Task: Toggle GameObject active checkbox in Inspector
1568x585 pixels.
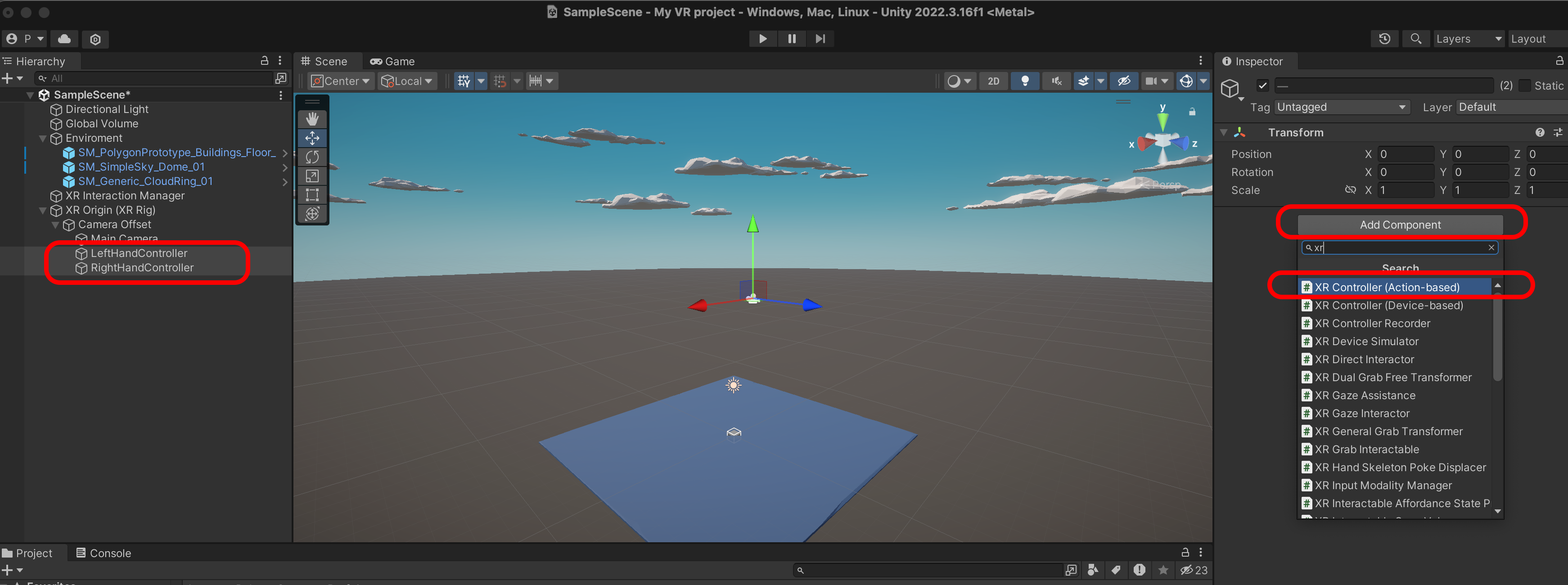Action: 1262,86
